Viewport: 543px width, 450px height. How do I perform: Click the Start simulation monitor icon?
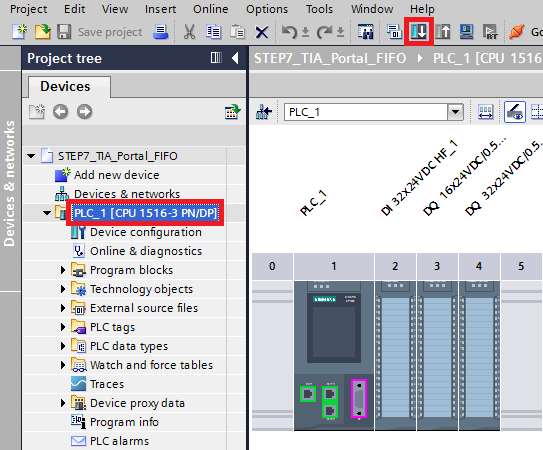[x=467, y=32]
